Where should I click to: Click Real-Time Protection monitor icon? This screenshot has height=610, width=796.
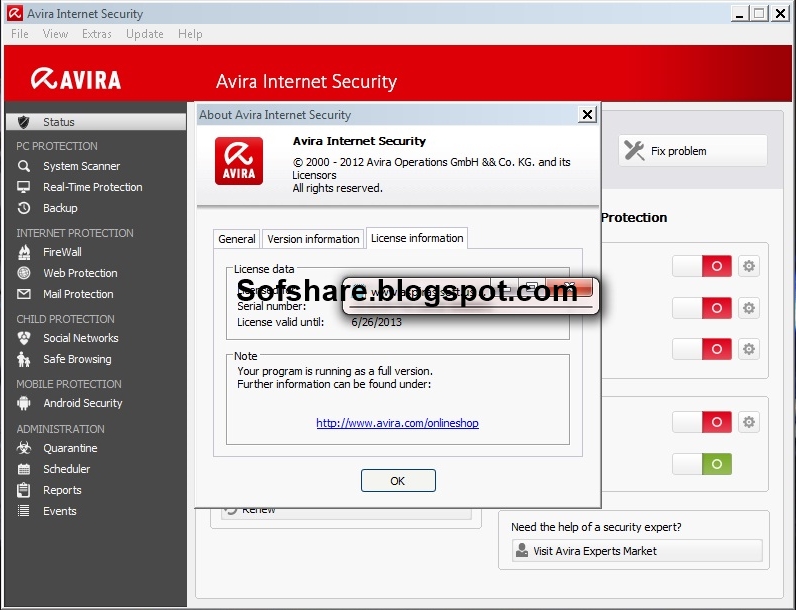[23, 187]
